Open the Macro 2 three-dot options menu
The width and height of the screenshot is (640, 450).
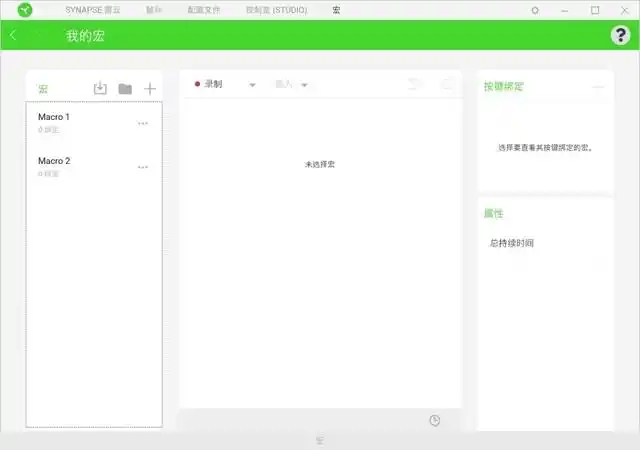pos(143,167)
